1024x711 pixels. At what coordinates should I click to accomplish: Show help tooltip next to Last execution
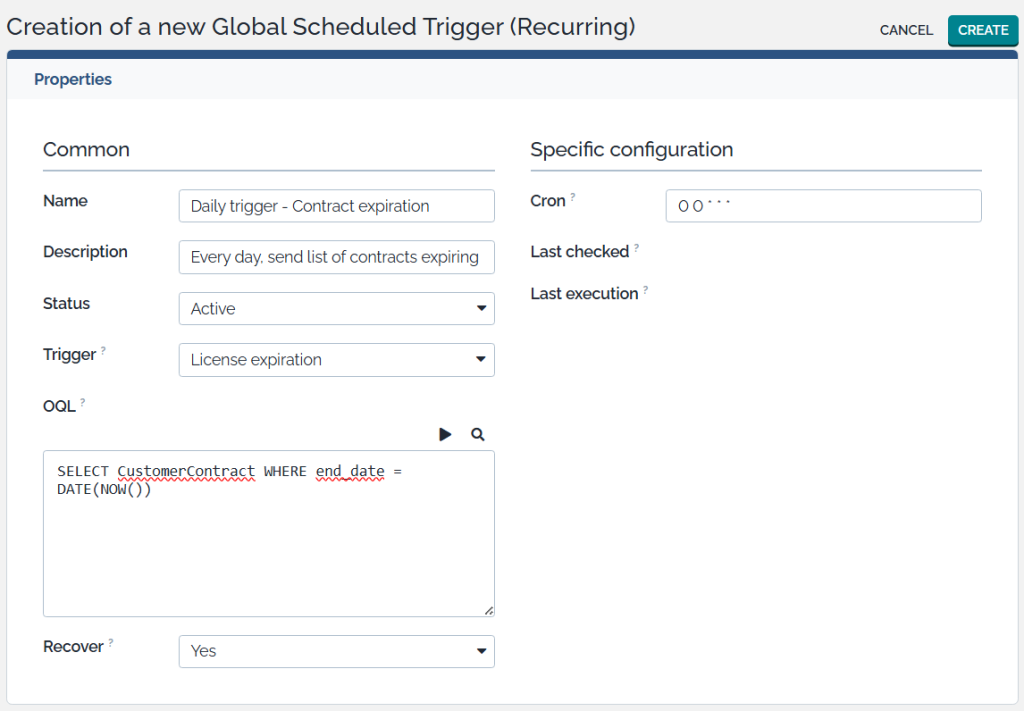tap(645, 290)
